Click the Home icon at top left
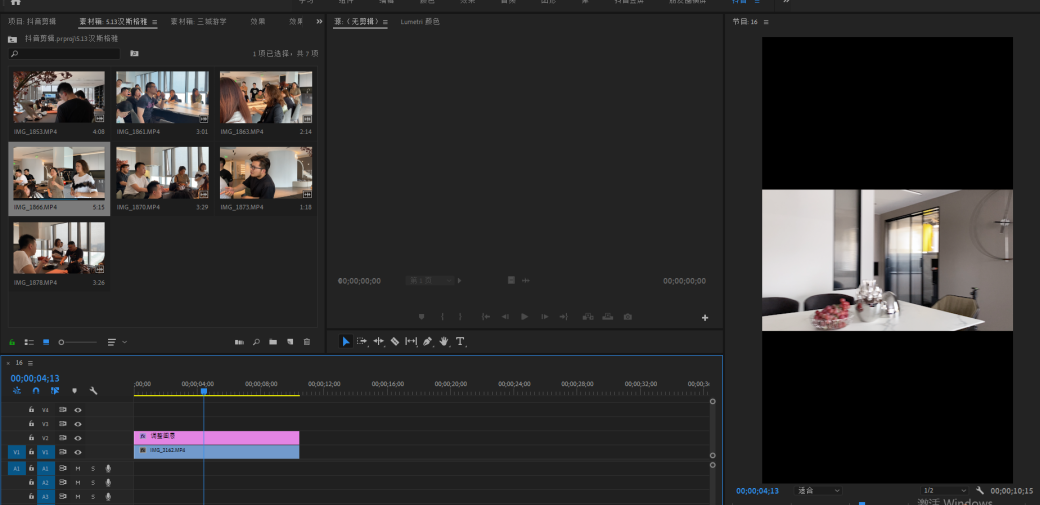 pyautogui.click(x=16, y=2)
